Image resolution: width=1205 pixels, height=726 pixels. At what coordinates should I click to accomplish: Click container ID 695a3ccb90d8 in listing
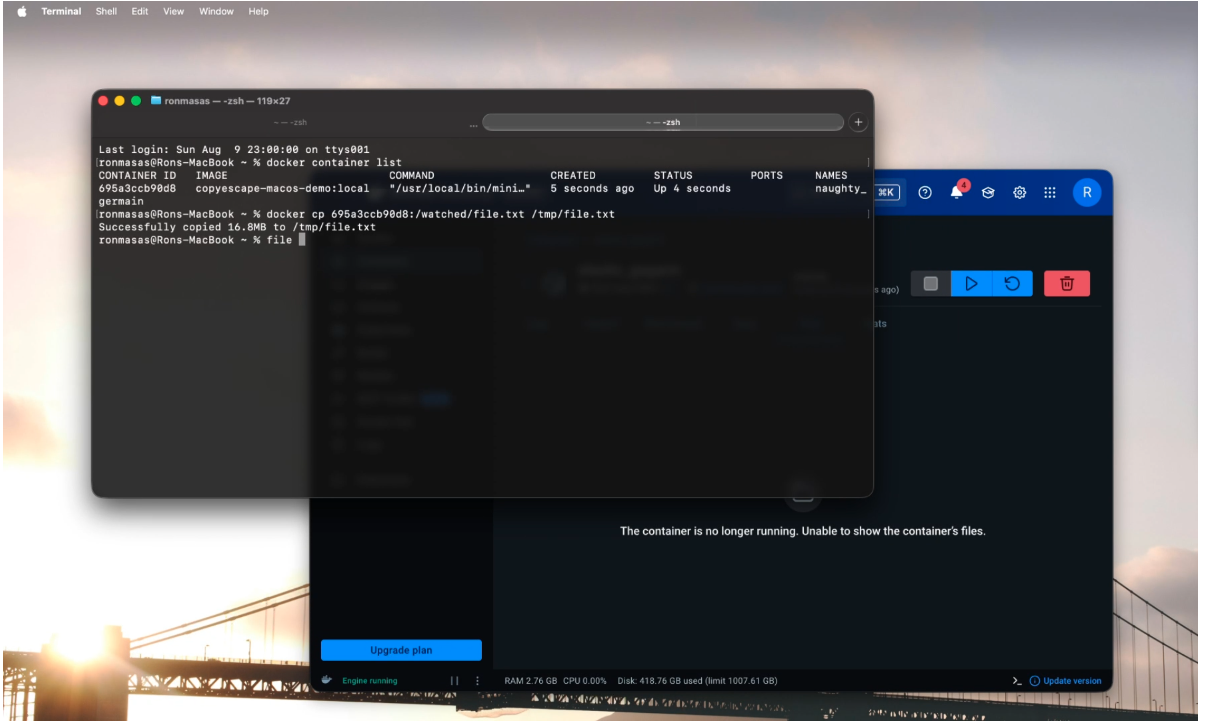pos(137,188)
